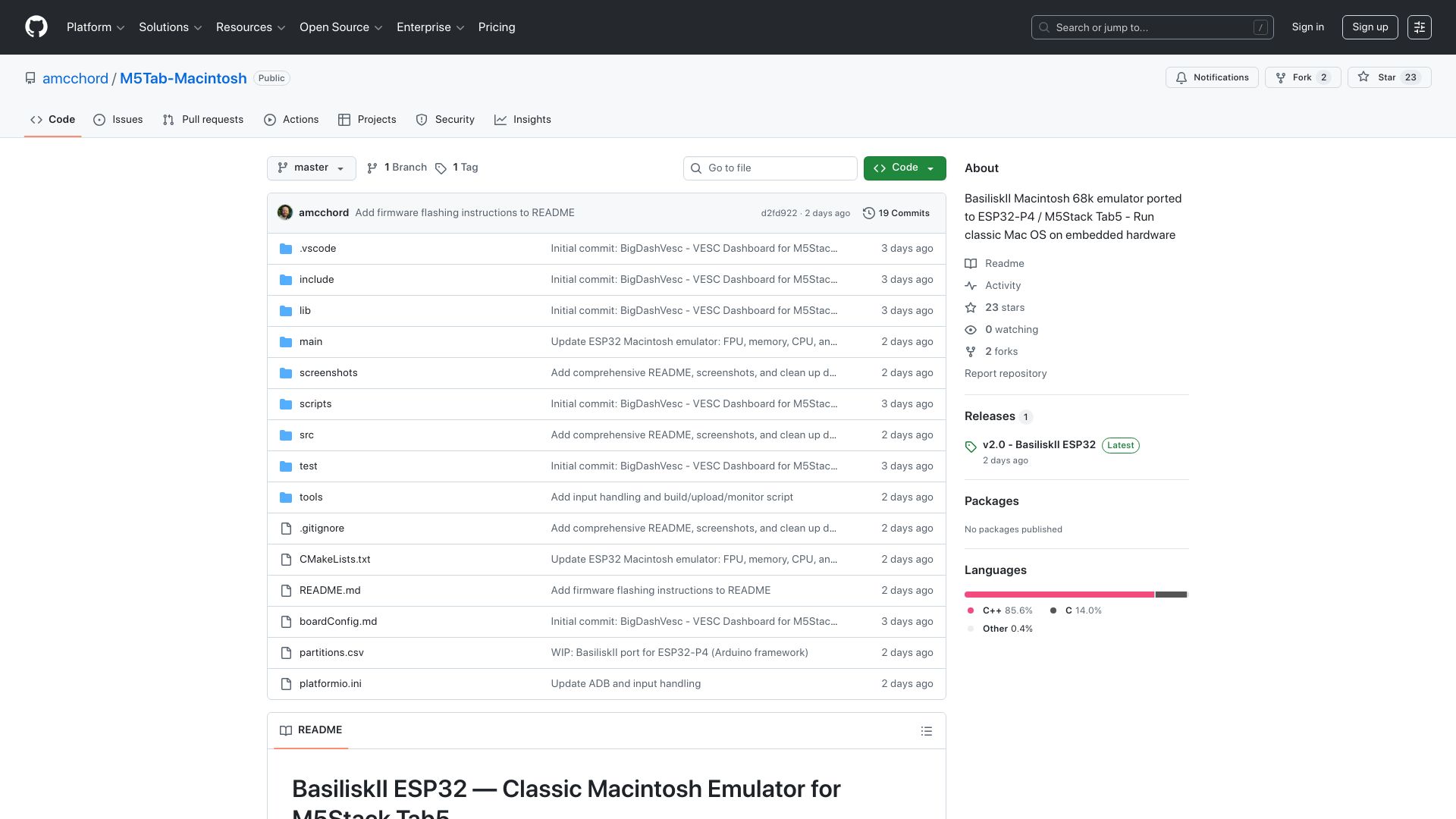Expand the Platform menu
The width and height of the screenshot is (1456, 819).
coord(96,27)
